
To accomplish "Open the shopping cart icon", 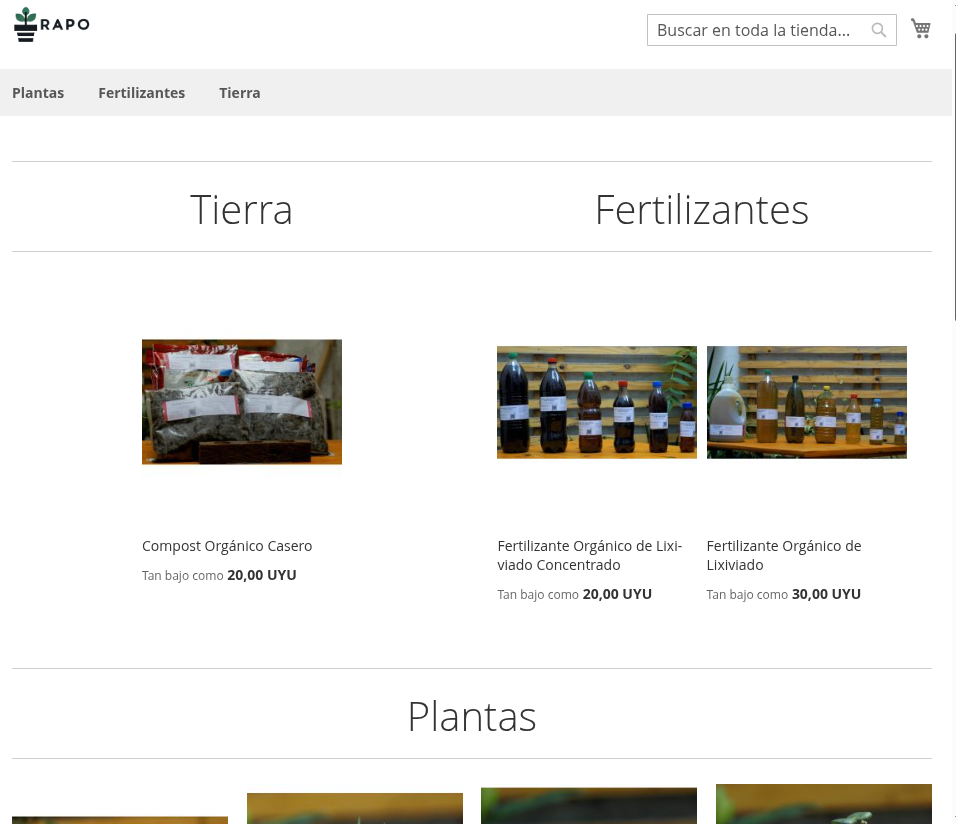I will point(921,29).
